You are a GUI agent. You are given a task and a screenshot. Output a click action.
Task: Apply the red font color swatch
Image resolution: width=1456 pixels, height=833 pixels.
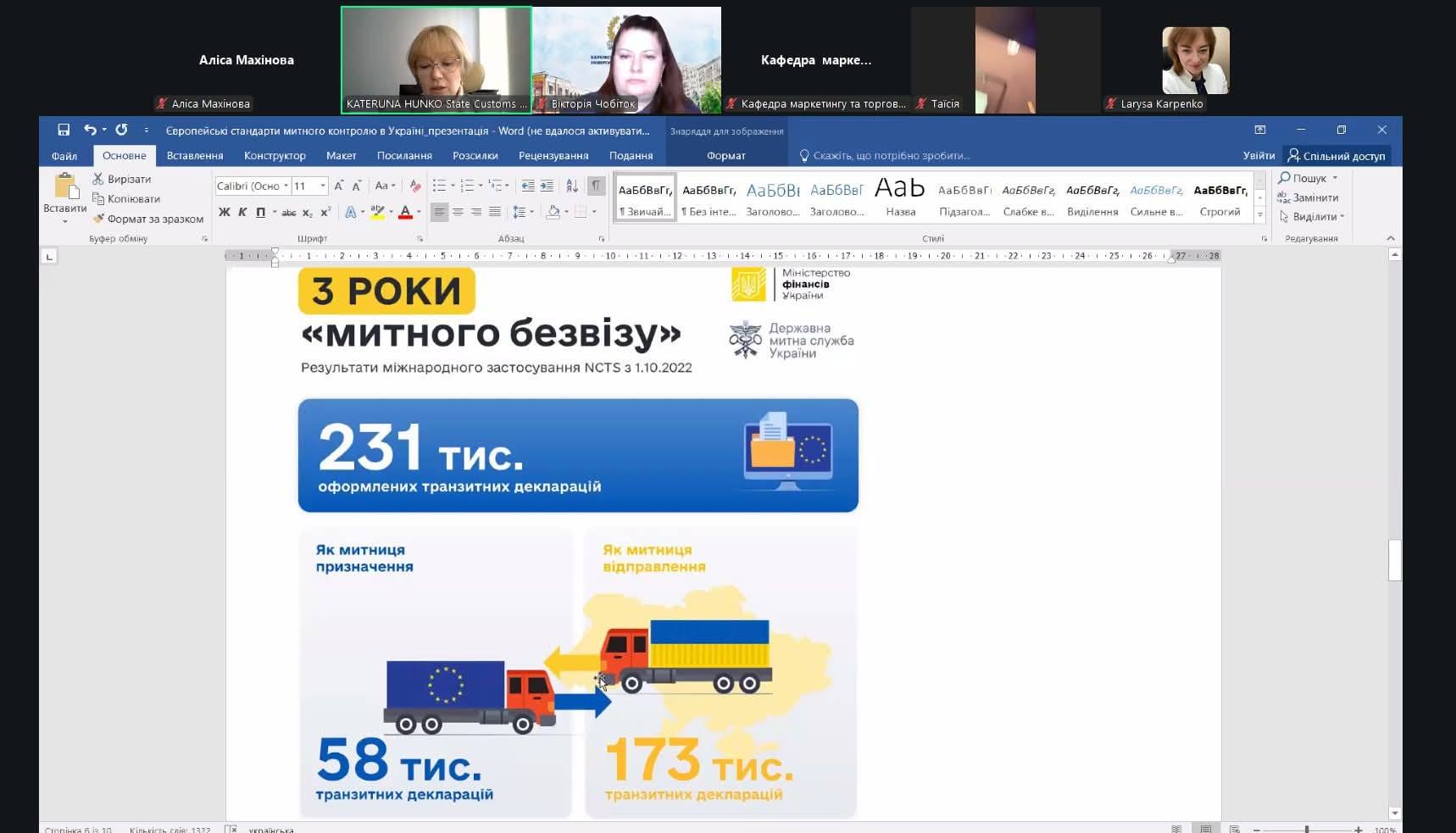405,212
